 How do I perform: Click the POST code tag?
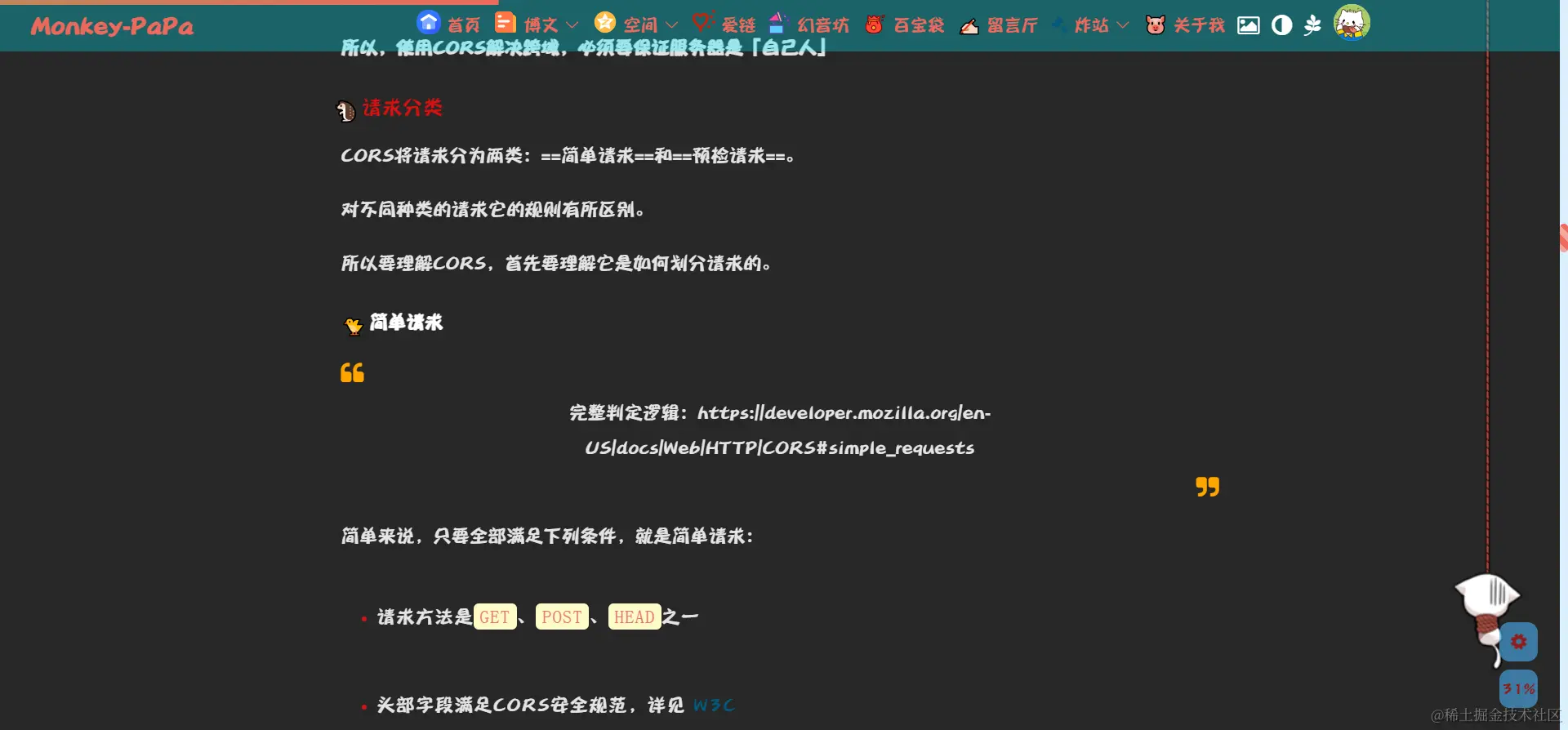coord(562,616)
